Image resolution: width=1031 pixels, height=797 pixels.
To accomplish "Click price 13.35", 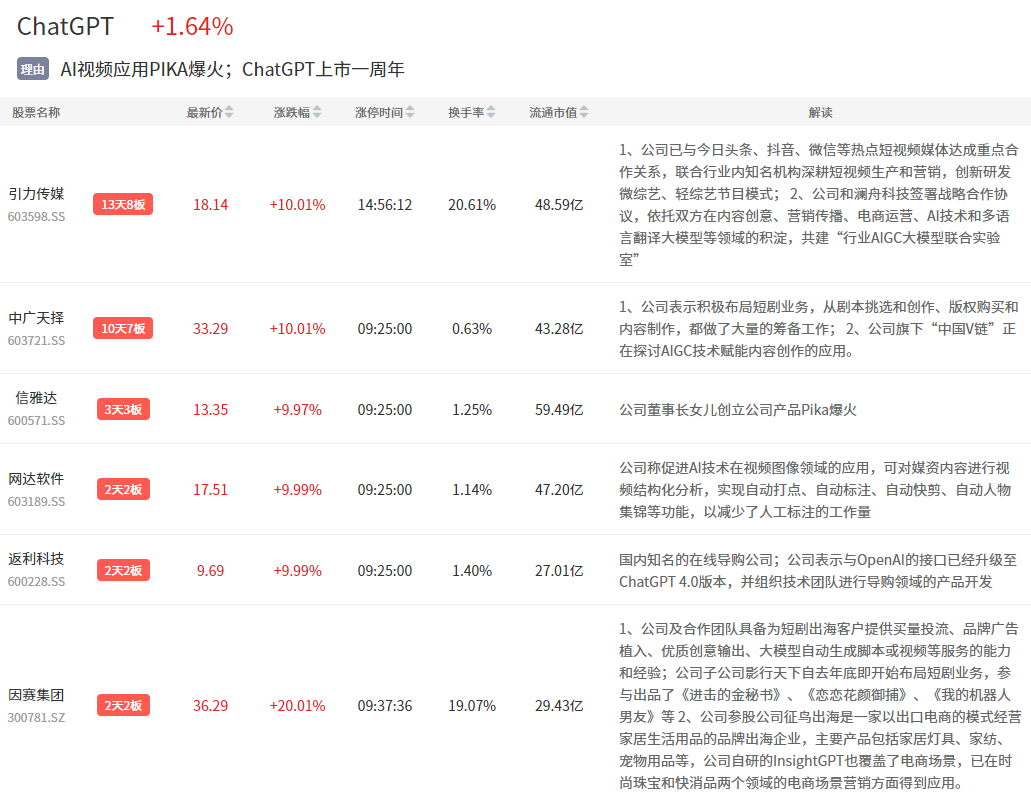I will [210, 410].
